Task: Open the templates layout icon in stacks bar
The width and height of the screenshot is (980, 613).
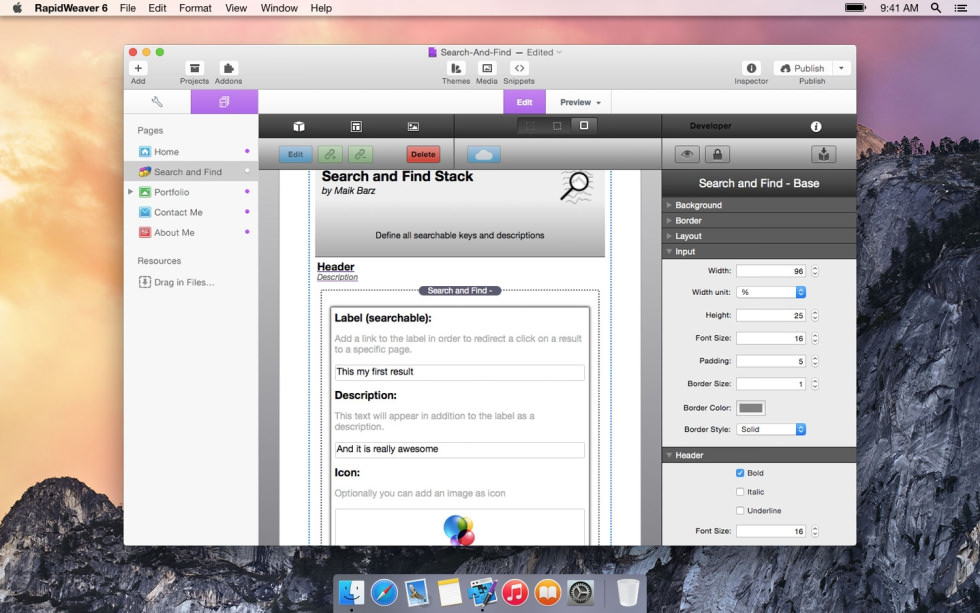Action: pos(356,126)
